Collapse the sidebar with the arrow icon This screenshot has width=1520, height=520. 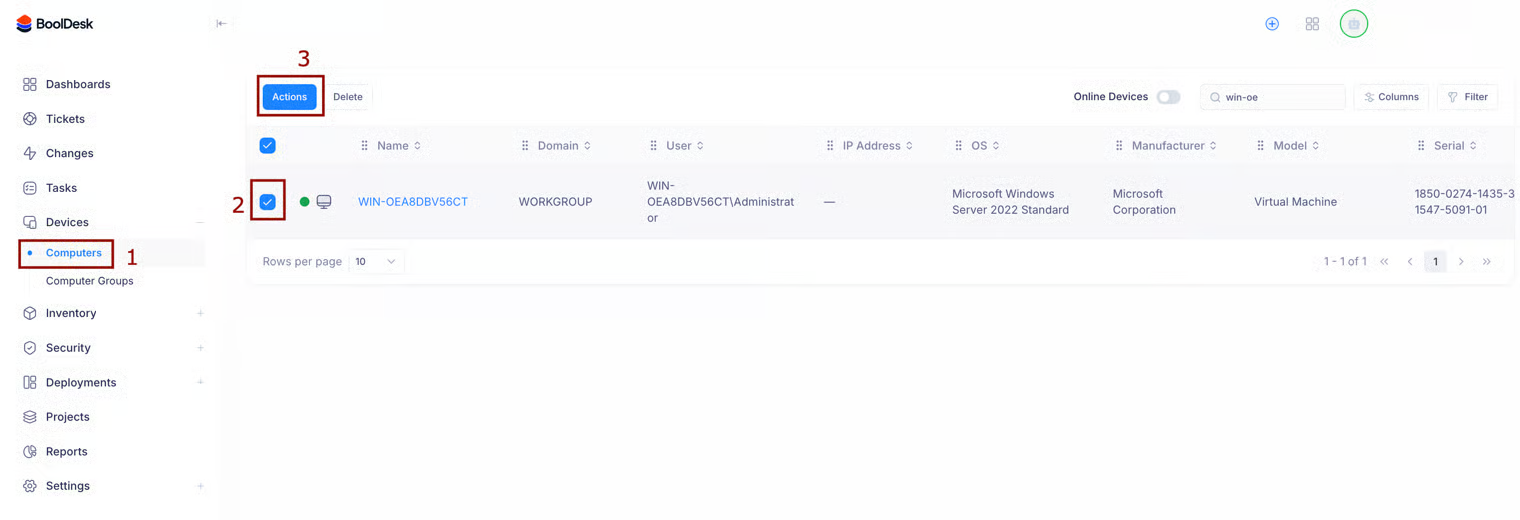(221, 24)
